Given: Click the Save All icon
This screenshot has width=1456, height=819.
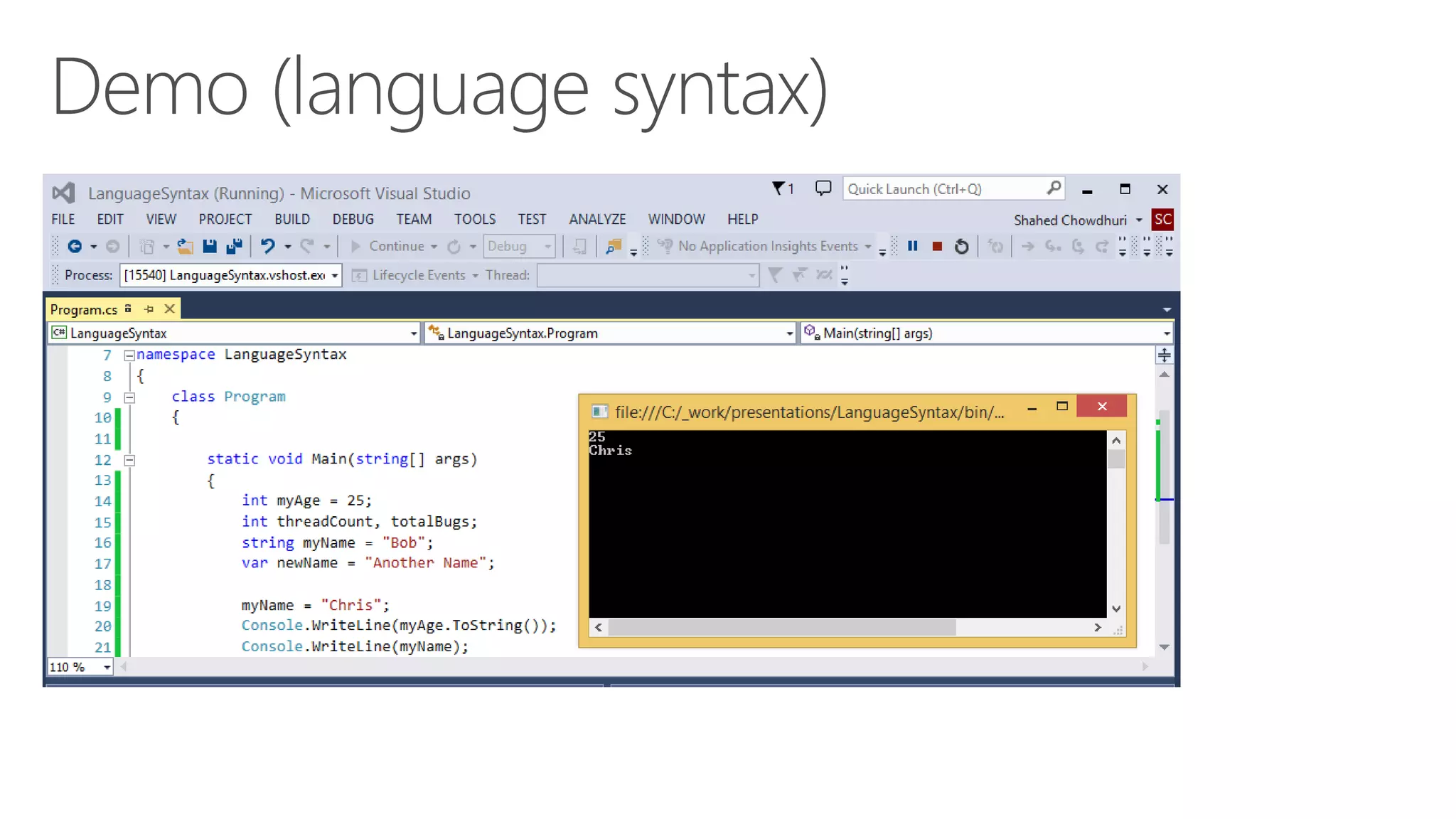Looking at the screenshot, I should point(234,246).
